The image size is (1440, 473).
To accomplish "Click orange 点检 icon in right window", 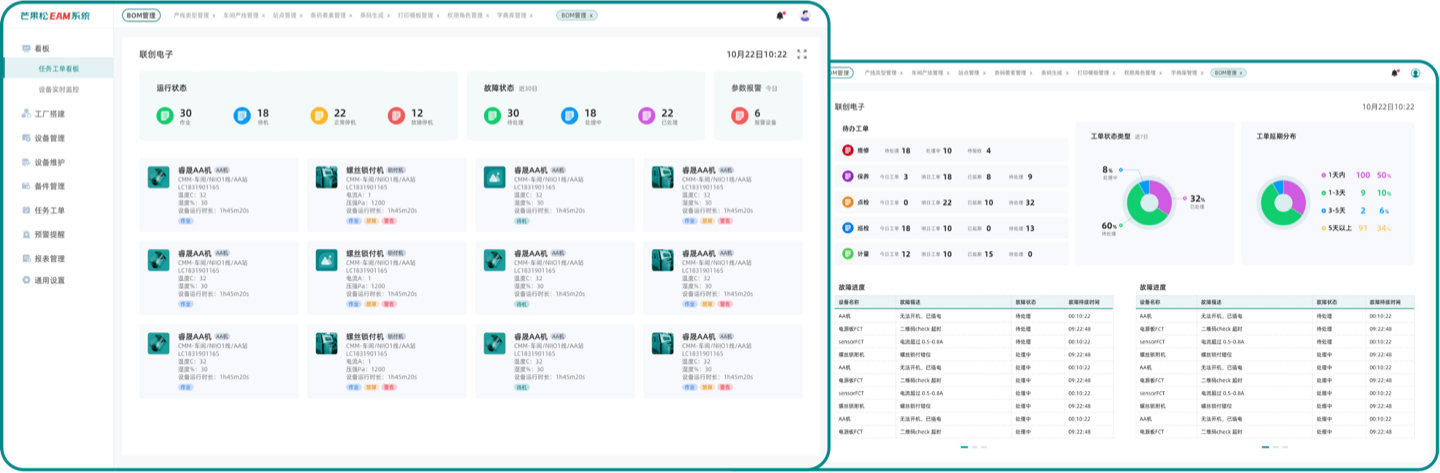I will [848, 202].
